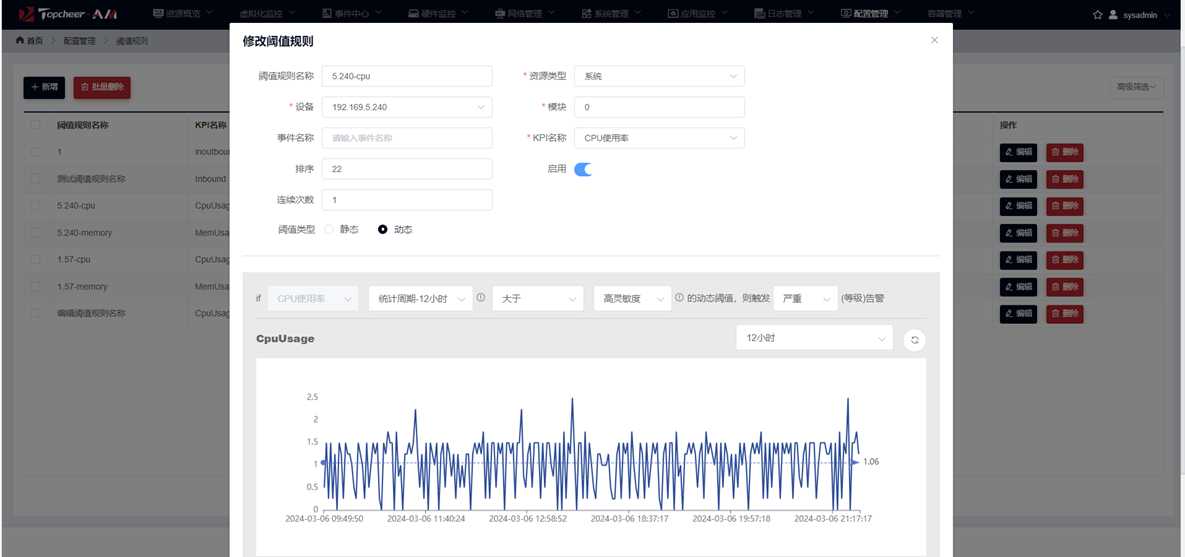Screen dimensions: 1185x557
Task: Select the 静态 threshold type radio
Action: click(329, 229)
